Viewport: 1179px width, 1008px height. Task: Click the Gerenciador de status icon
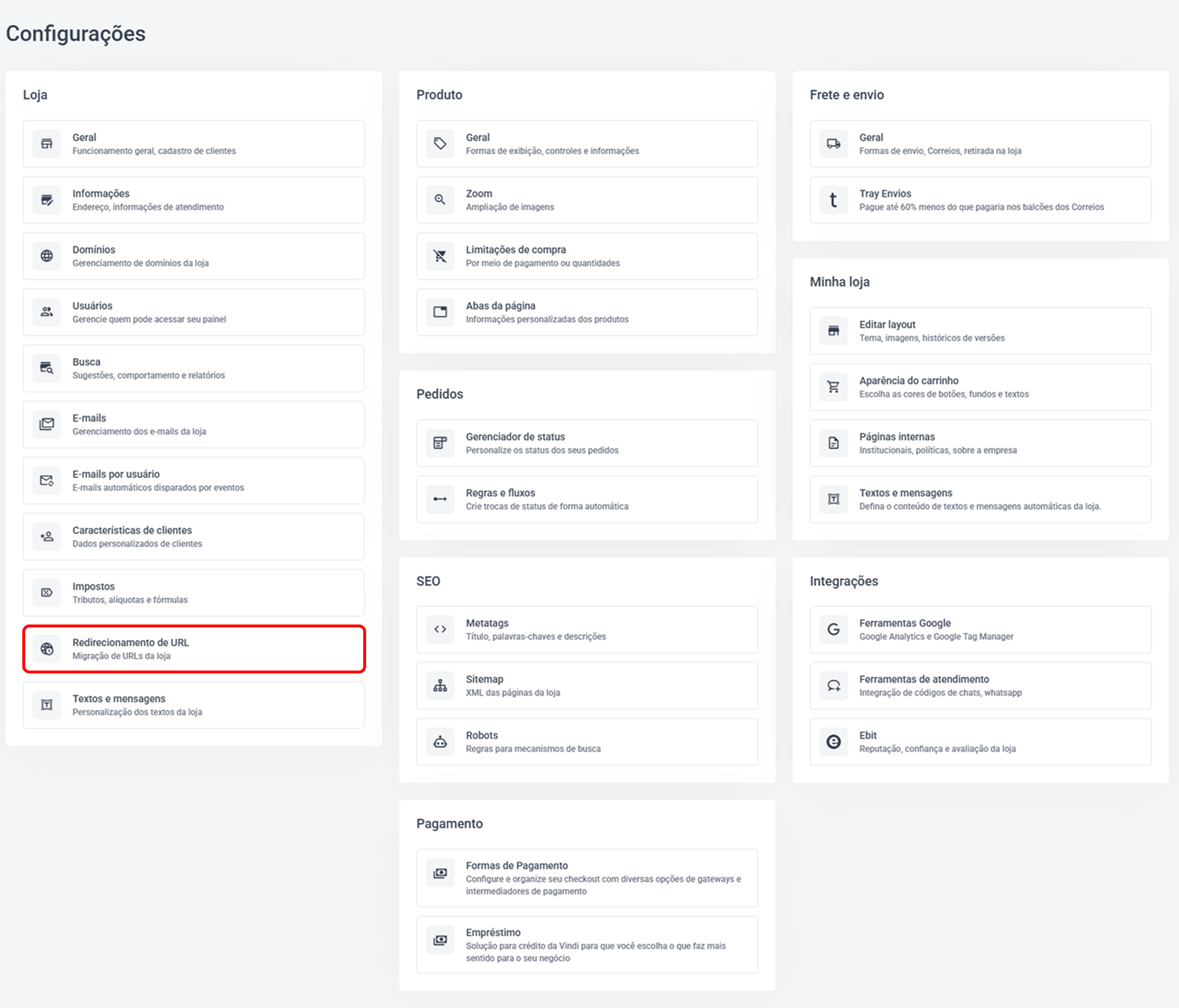pyautogui.click(x=440, y=443)
